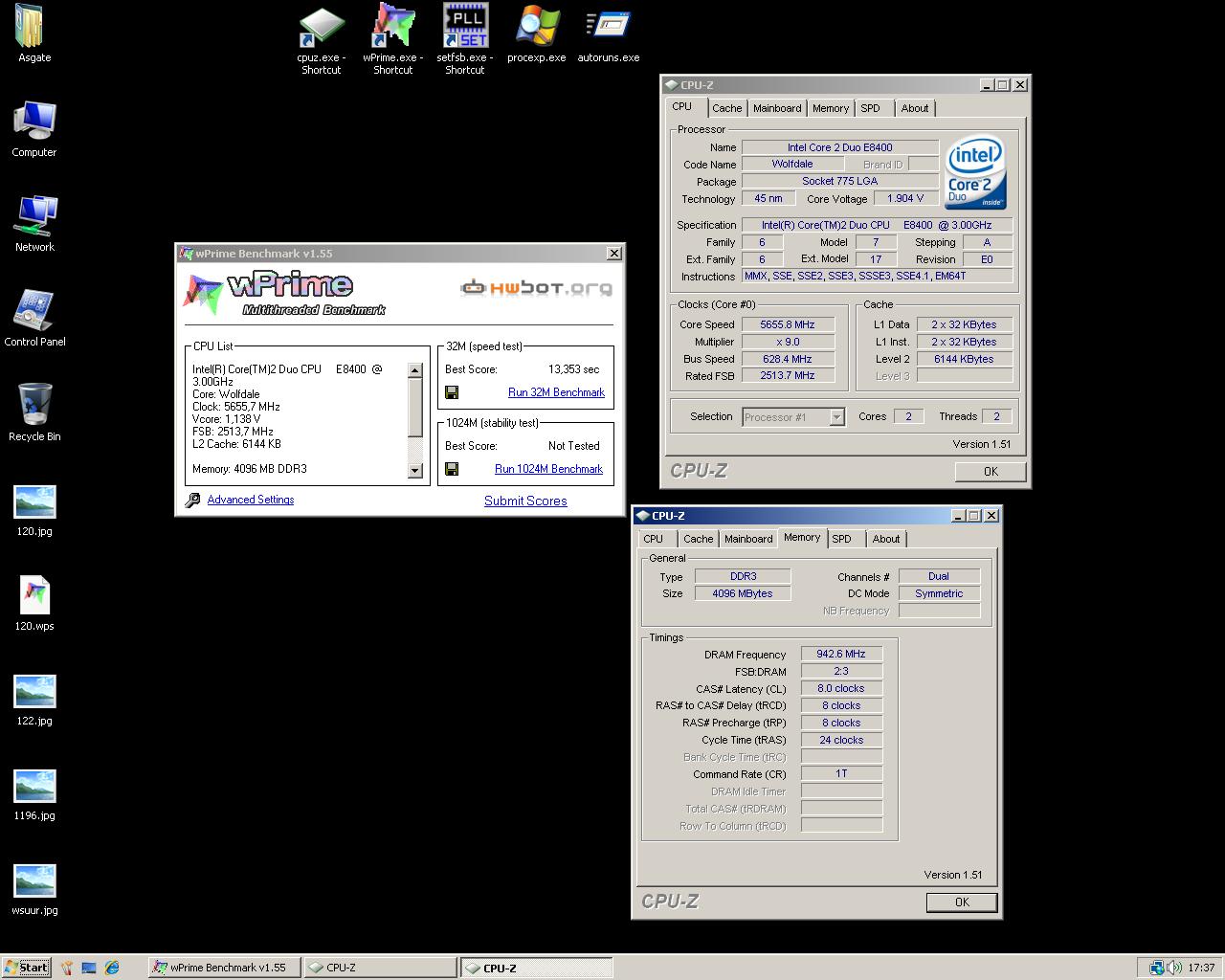Open Advanced Settings link in wPrime

pos(251,500)
